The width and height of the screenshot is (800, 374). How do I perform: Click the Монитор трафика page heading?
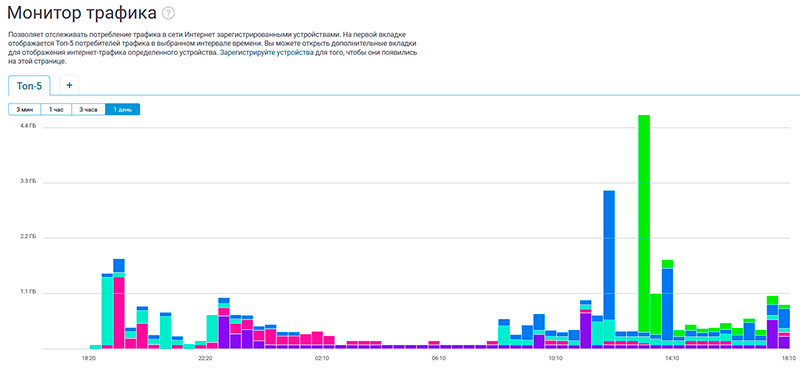click(82, 13)
